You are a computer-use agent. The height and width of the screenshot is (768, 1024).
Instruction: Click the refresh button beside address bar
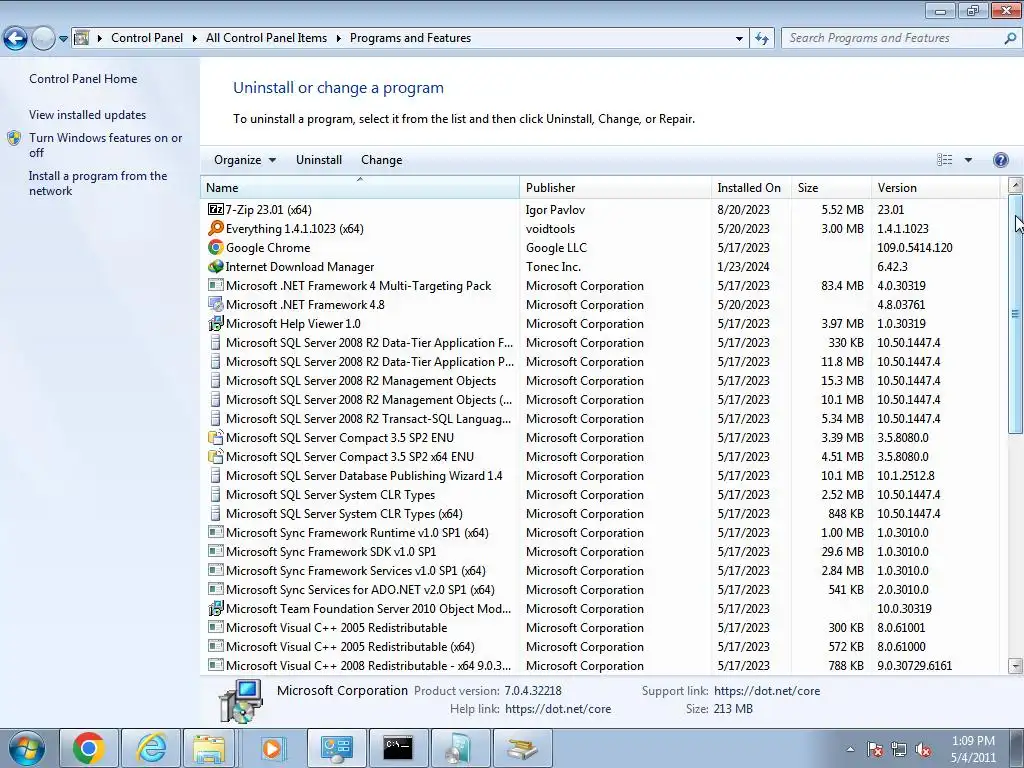[761, 38]
